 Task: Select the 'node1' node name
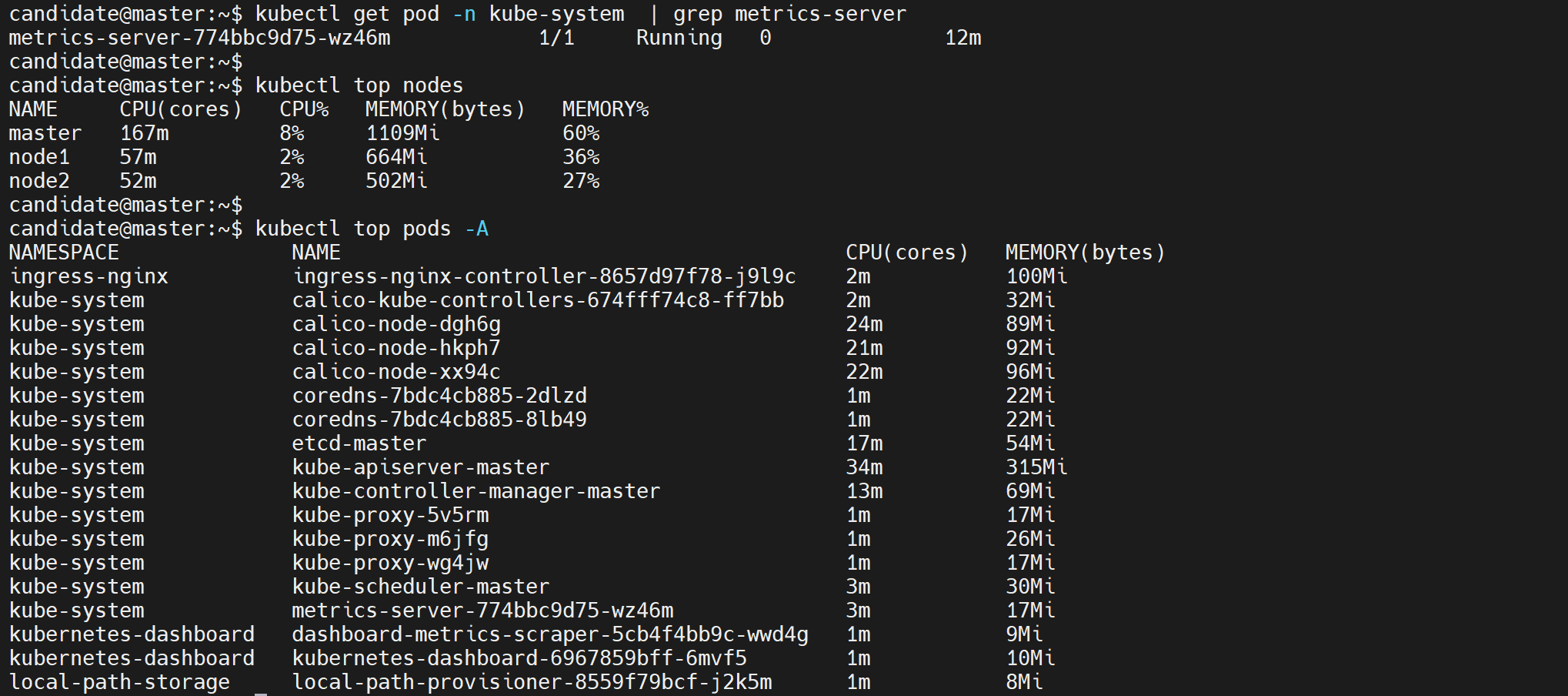(39, 157)
